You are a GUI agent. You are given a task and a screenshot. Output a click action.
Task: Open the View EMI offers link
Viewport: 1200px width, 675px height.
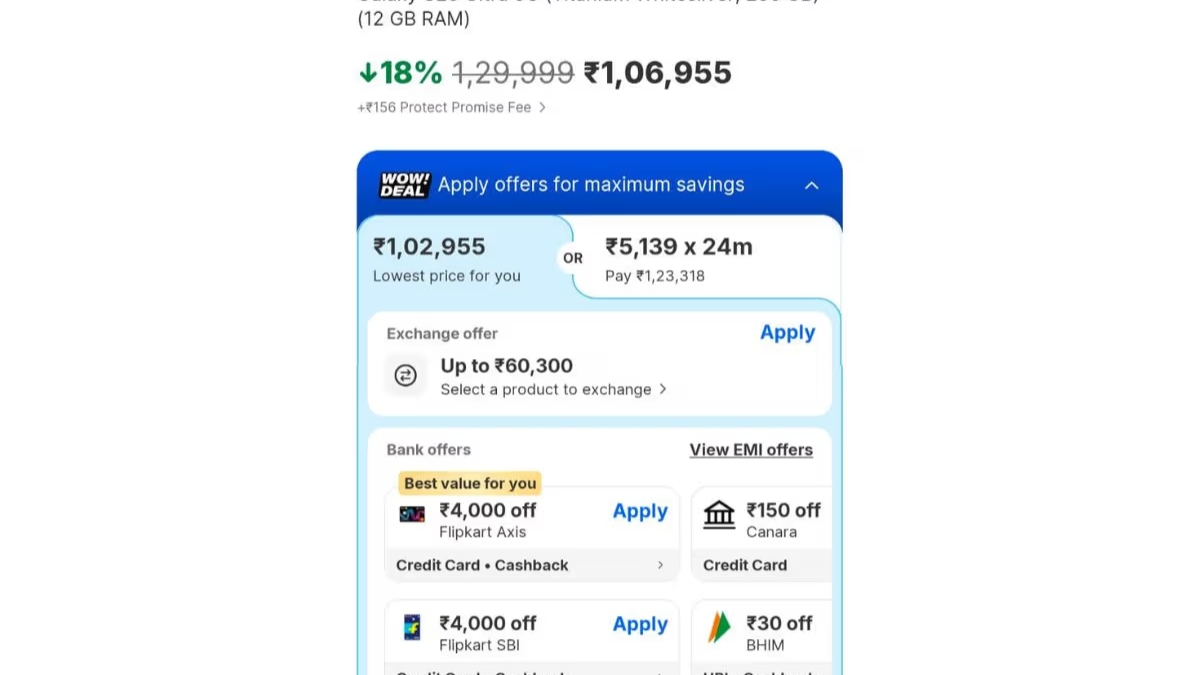pos(751,450)
